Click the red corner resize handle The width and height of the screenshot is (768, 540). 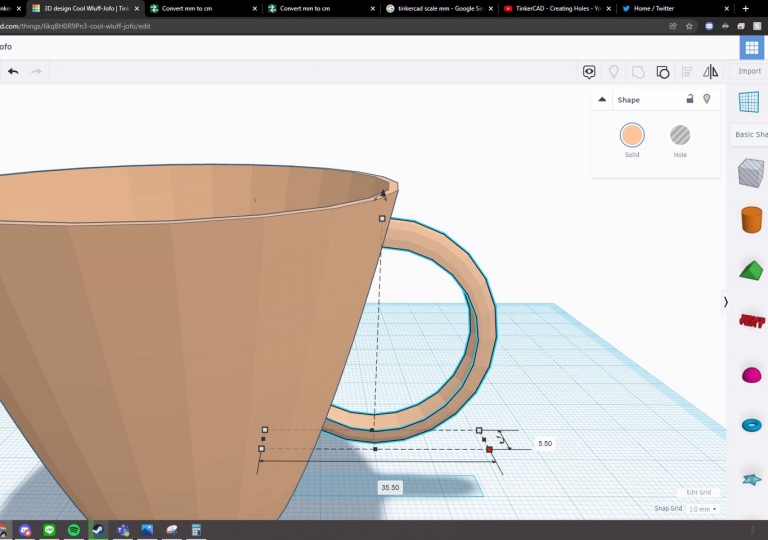pyautogui.click(x=489, y=449)
